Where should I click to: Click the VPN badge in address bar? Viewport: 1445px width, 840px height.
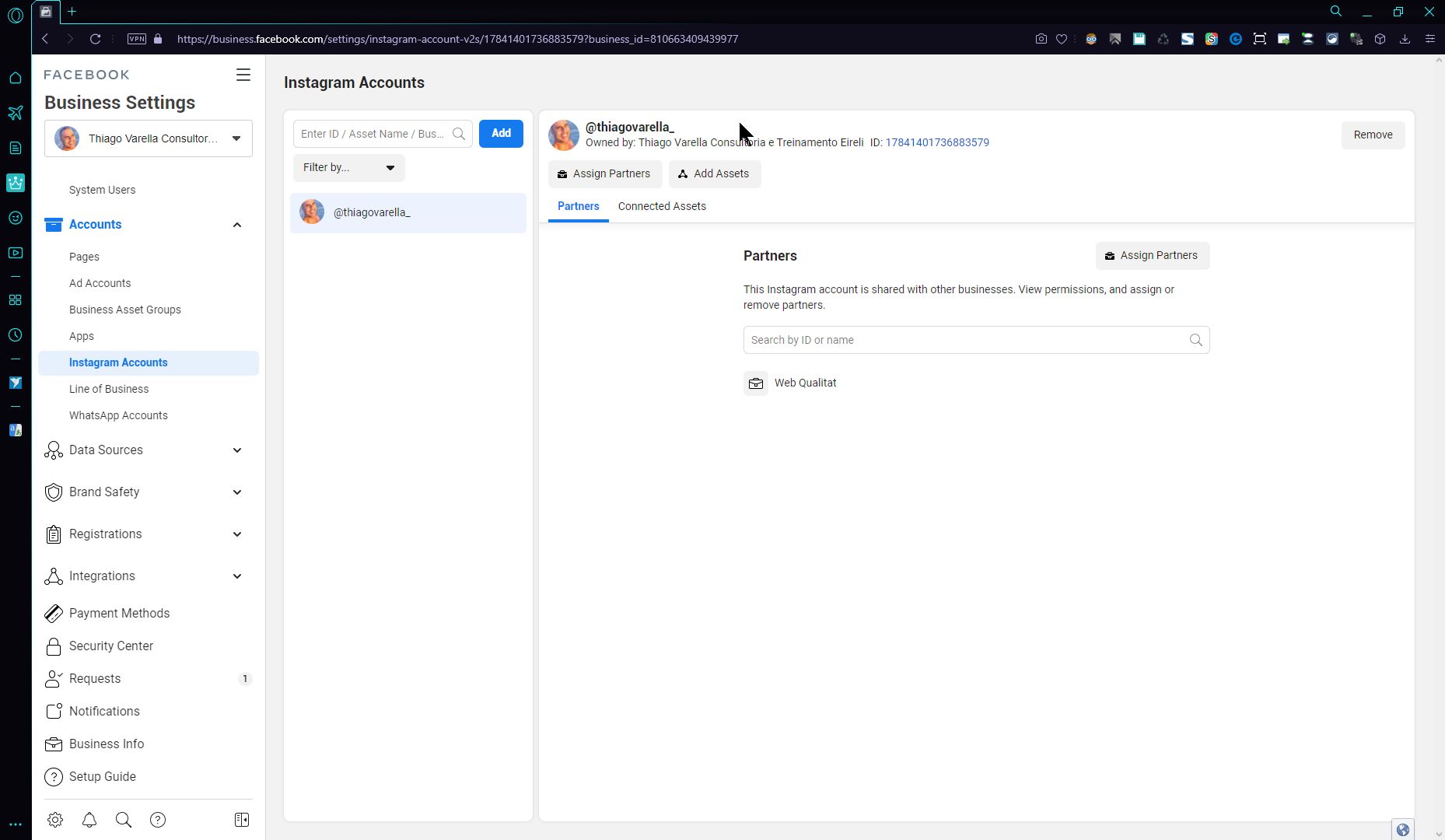point(137,39)
